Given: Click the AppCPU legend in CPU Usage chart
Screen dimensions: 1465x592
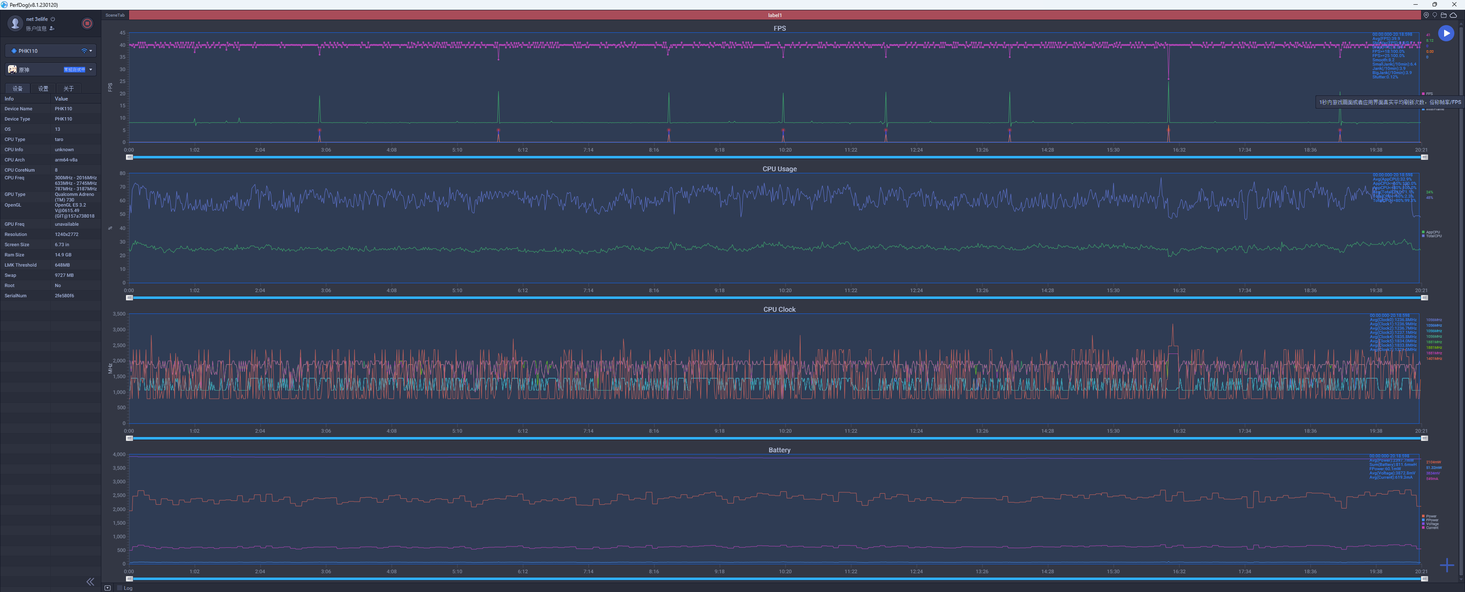Looking at the screenshot, I should point(1432,232).
